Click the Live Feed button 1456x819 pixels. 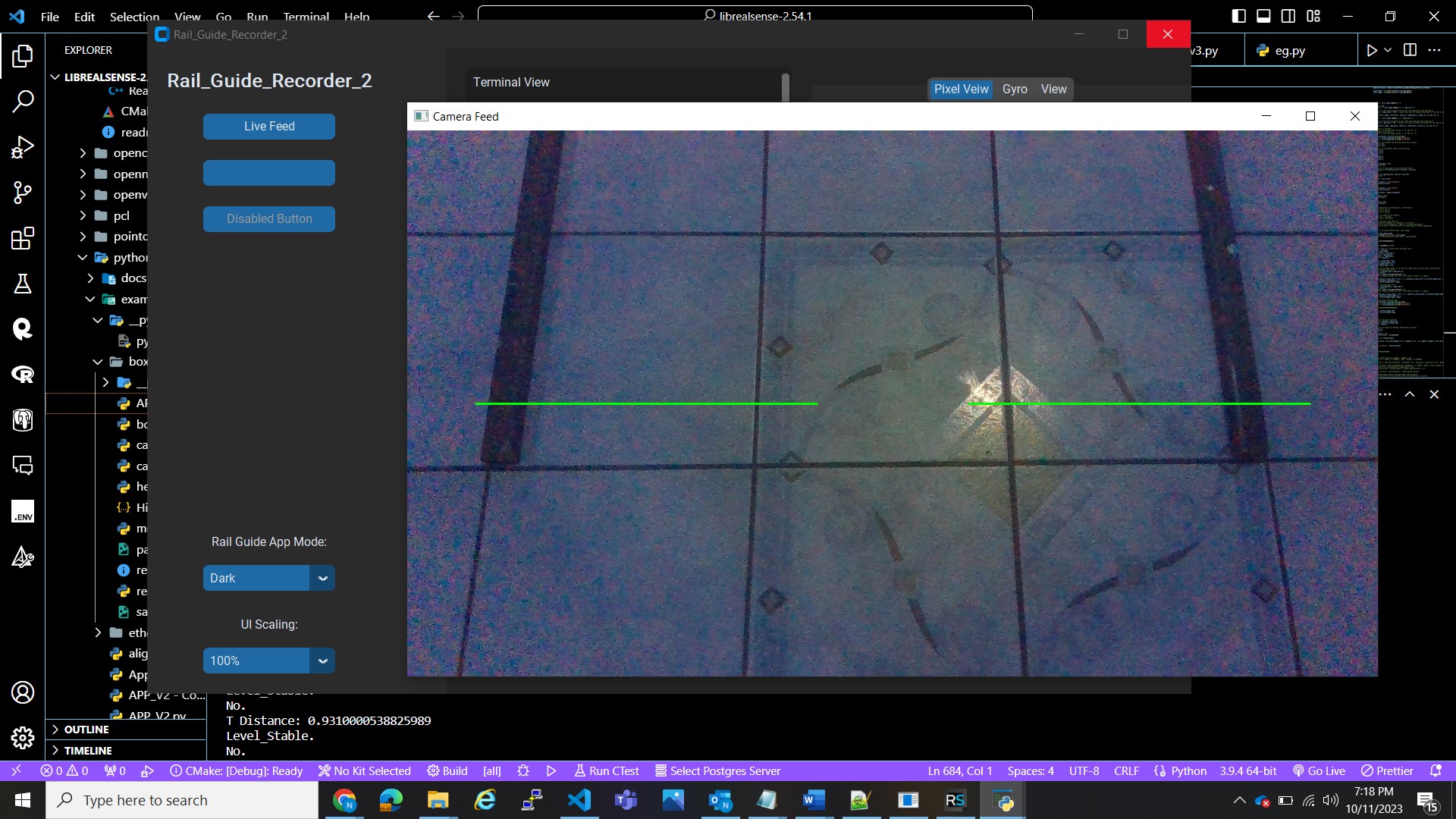[x=269, y=126]
